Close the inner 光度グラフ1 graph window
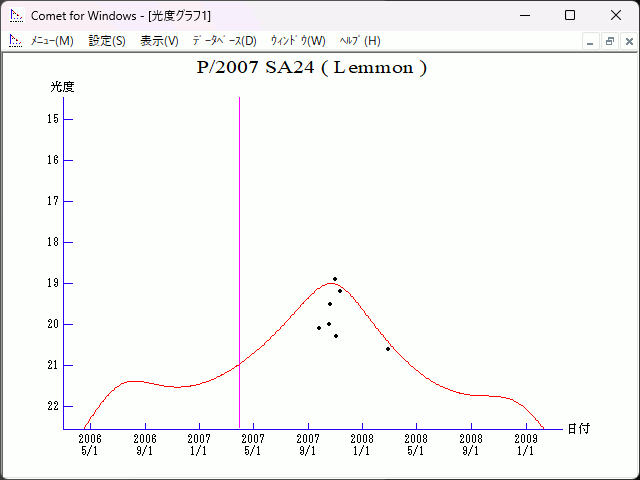 point(627,41)
